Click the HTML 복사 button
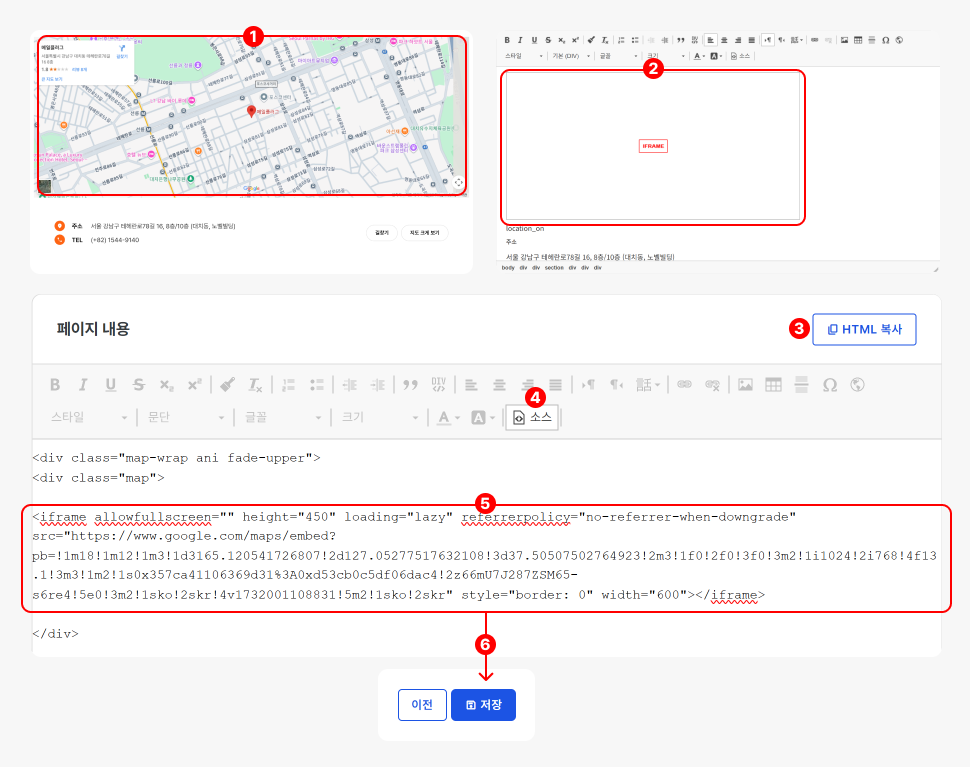The width and height of the screenshot is (970, 767). (x=864, y=329)
